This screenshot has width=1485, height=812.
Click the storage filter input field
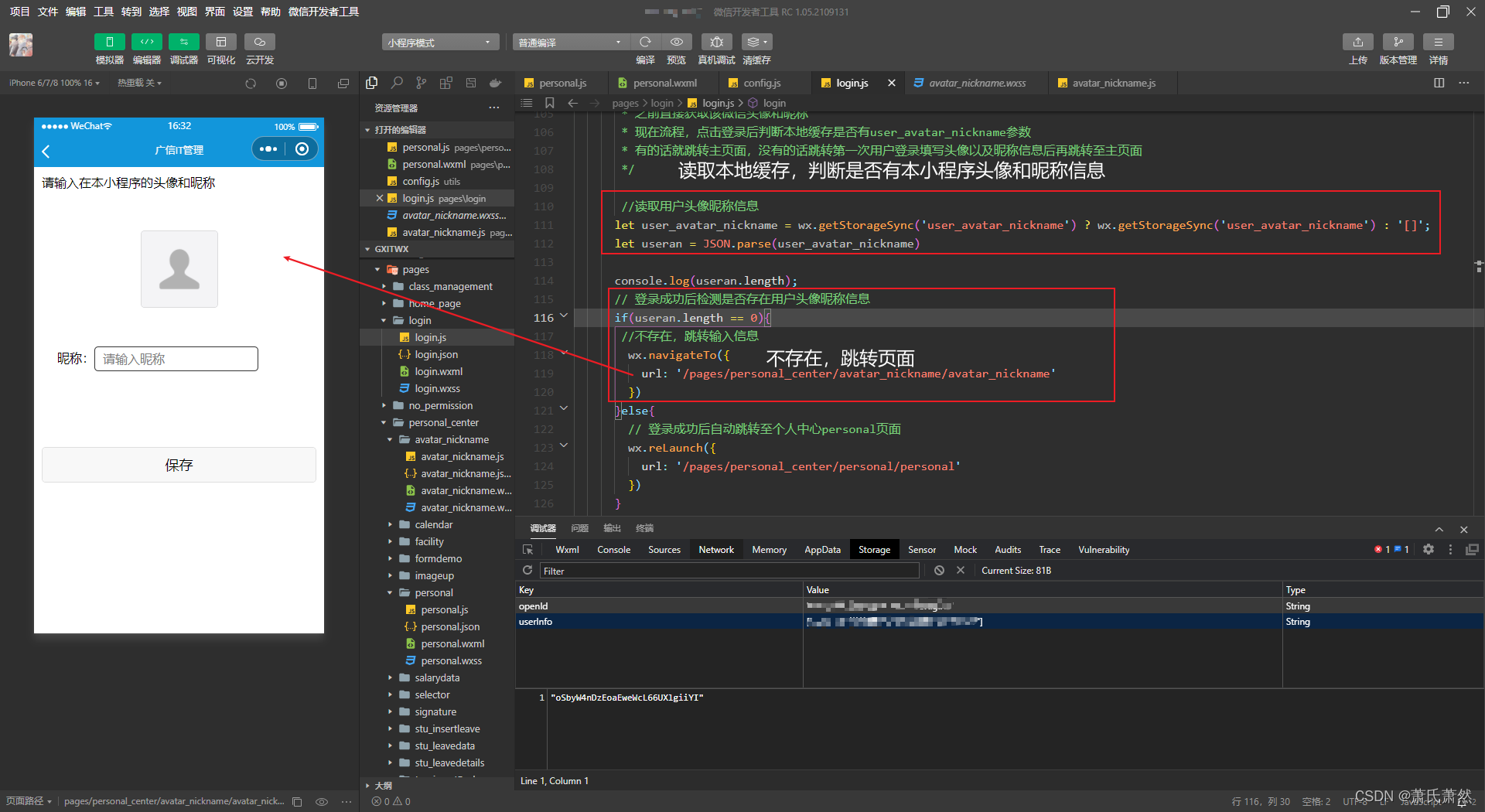click(729, 571)
